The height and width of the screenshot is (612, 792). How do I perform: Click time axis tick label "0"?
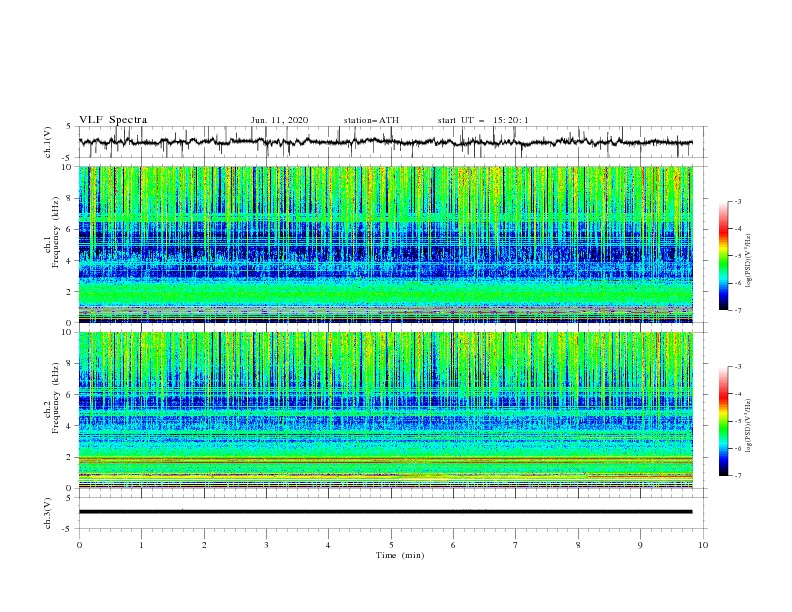pyautogui.click(x=79, y=545)
